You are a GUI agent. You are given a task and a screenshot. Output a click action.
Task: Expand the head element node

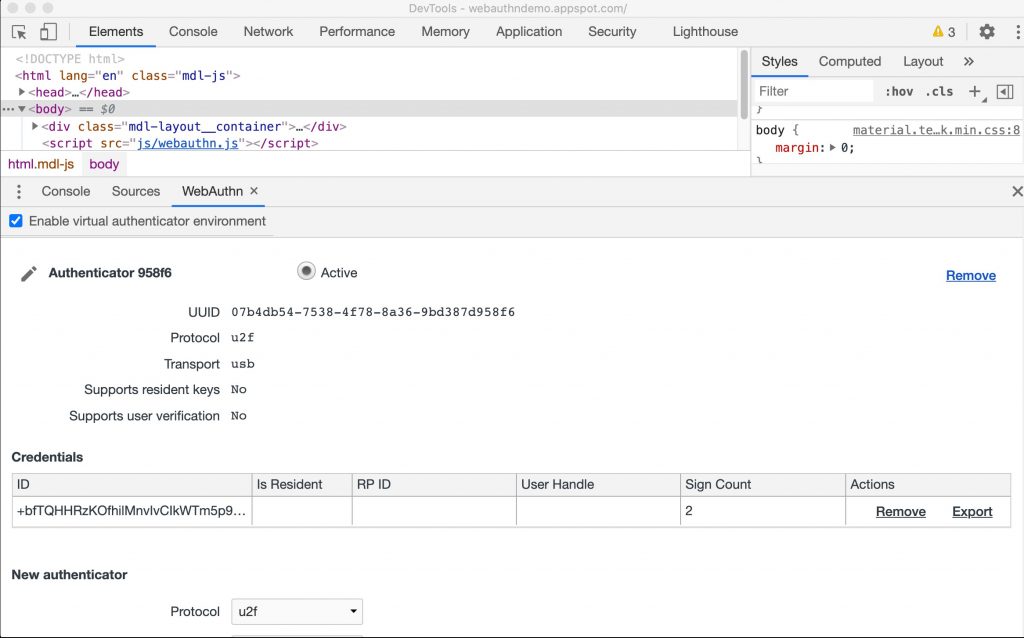(x=22, y=92)
